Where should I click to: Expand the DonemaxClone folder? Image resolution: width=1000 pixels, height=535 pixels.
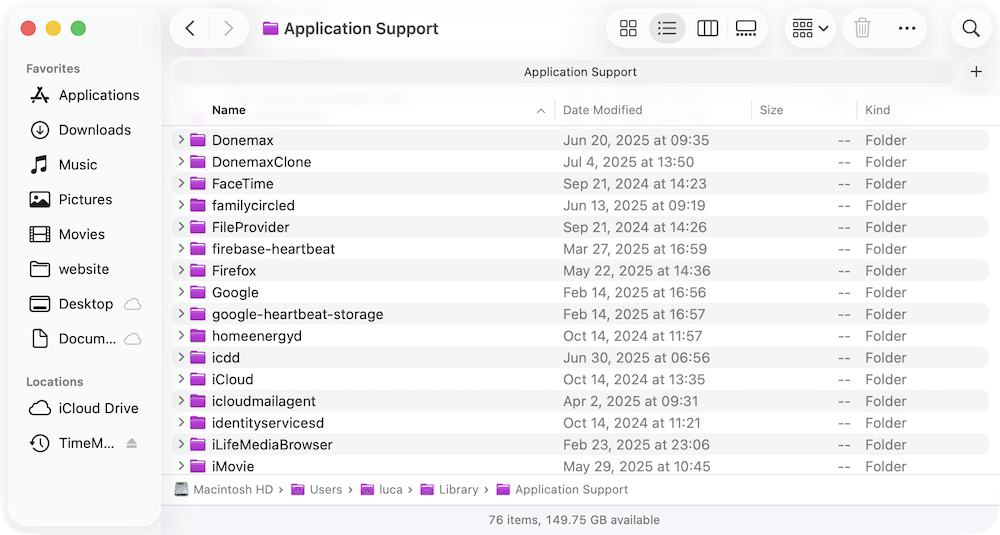point(181,161)
